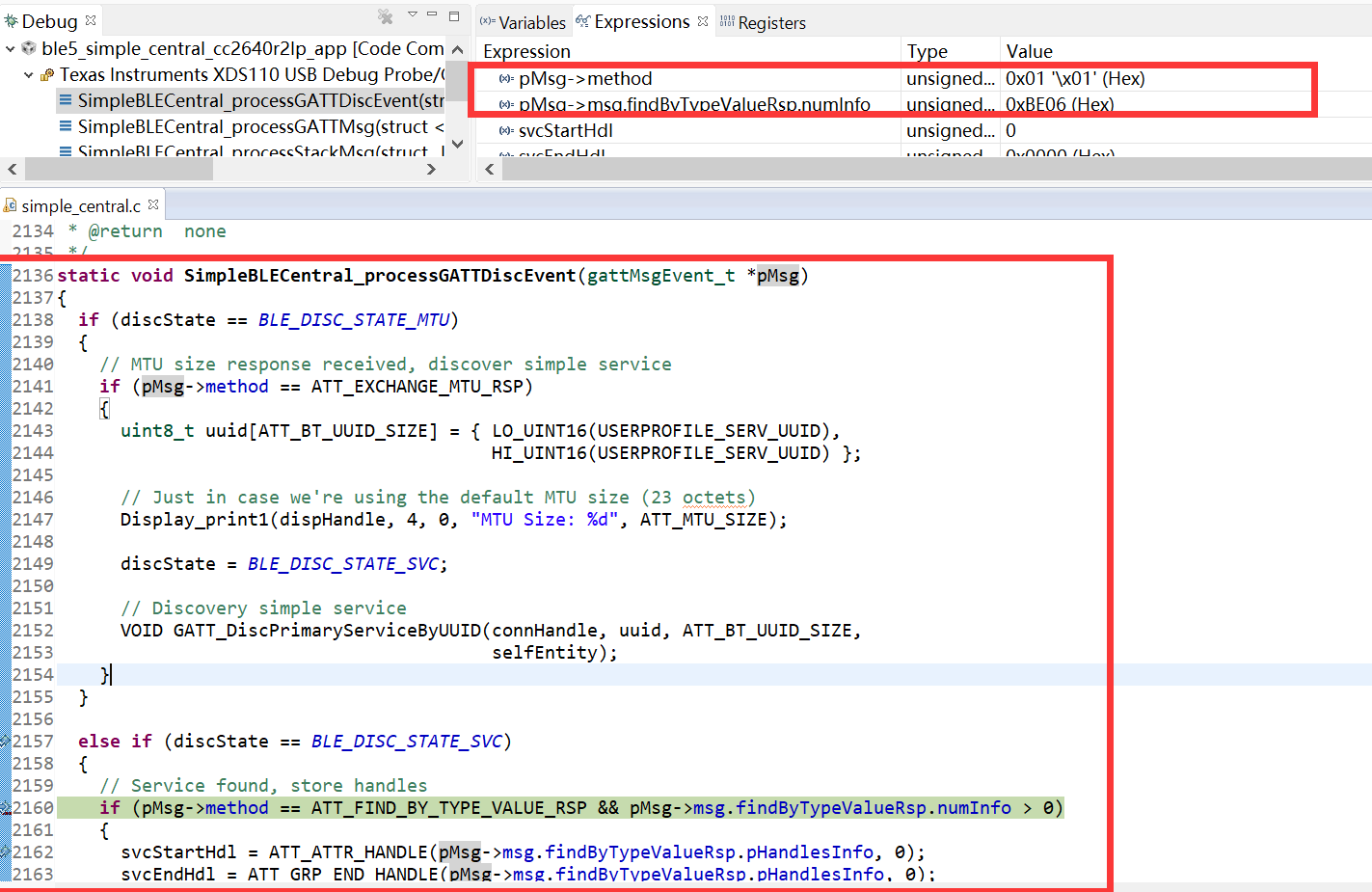This screenshot has height=892, width=1372.
Task: Close the Debug view tab
Action: click(91, 20)
